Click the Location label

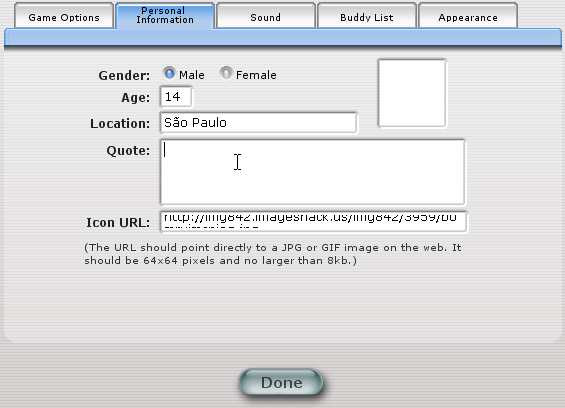tap(120, 123)
